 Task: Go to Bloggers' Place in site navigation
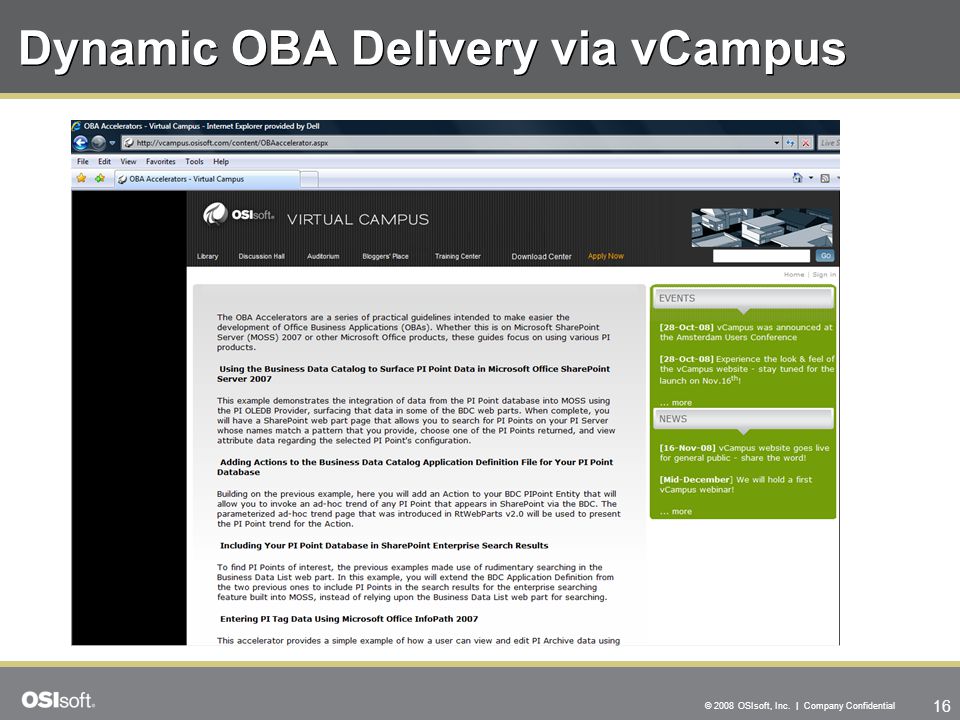(x=385, y=256)
